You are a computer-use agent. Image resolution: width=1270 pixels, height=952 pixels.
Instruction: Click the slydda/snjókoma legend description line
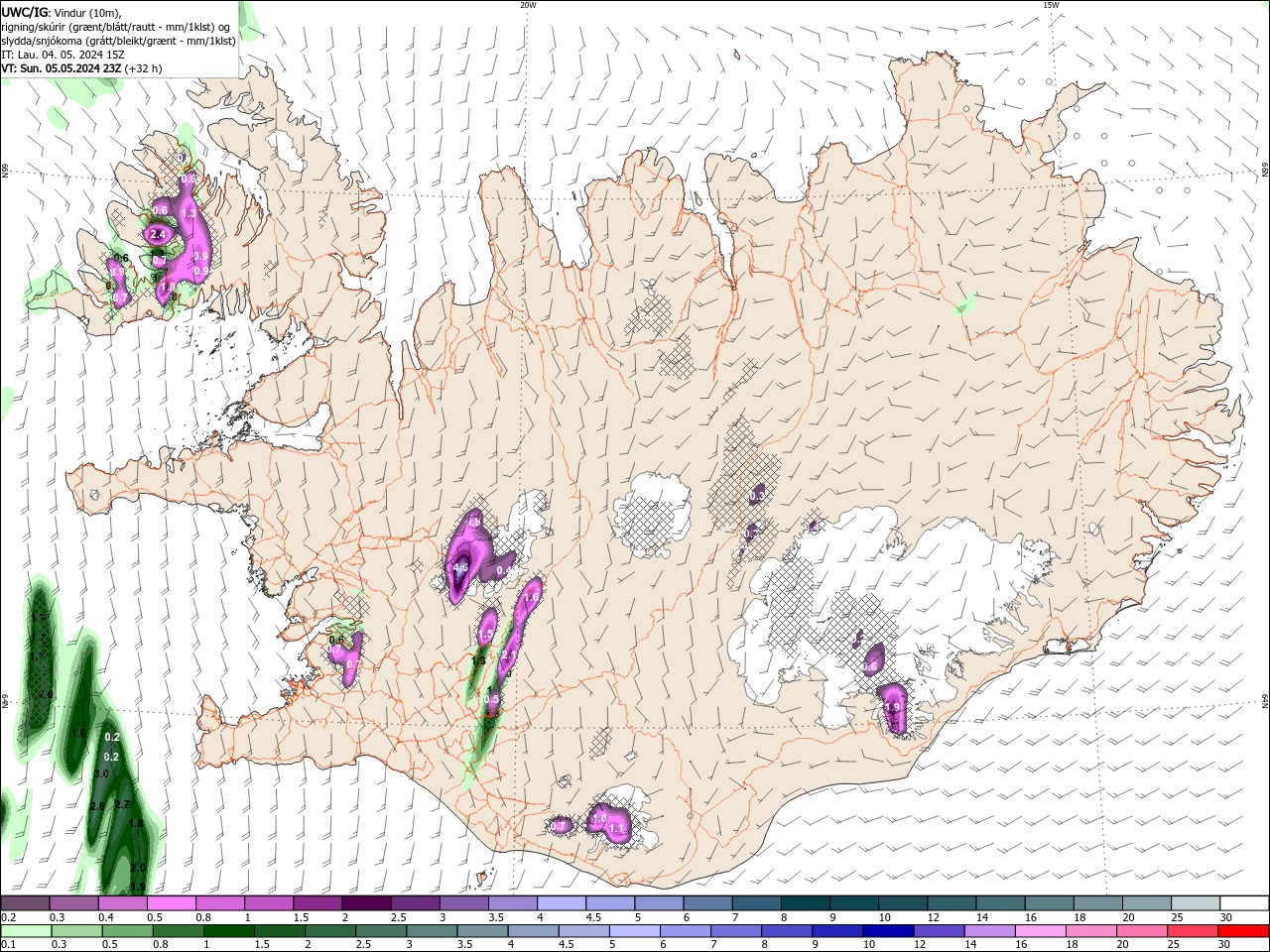click(119, 41)
